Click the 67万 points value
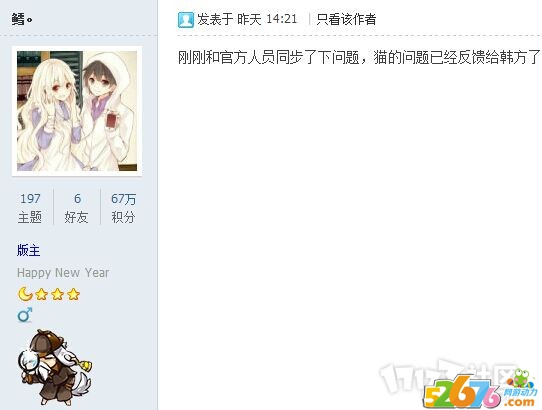This screenshot has width=542, height=410. tap(123, 198)
